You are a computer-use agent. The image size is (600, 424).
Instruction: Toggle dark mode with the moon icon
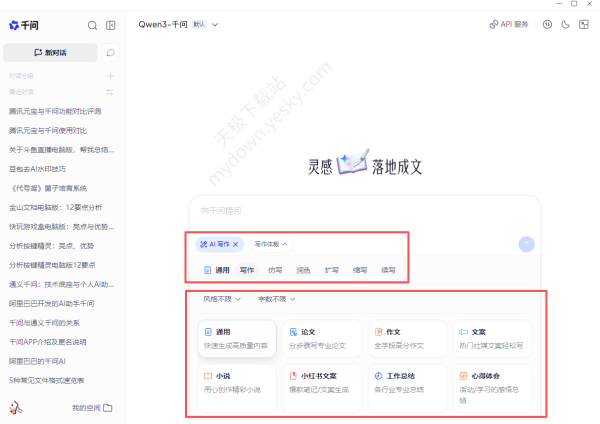pyautogui.click(x=565, y=24)
